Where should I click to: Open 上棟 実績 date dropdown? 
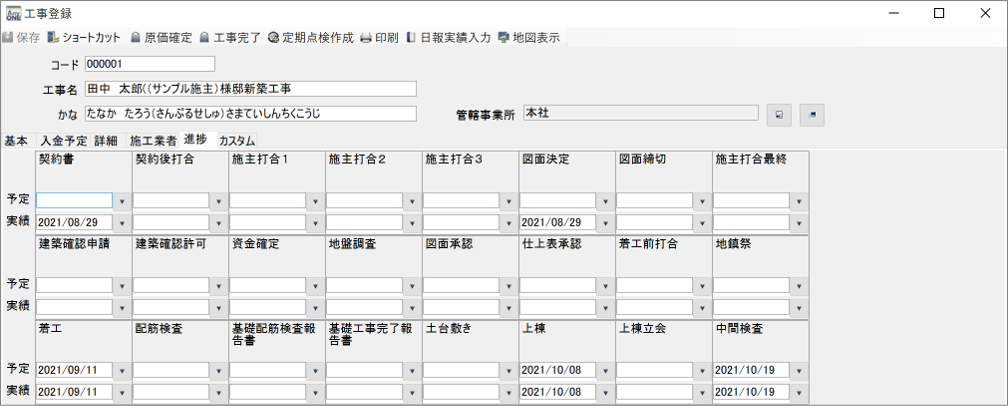click(x=606, y=393)
